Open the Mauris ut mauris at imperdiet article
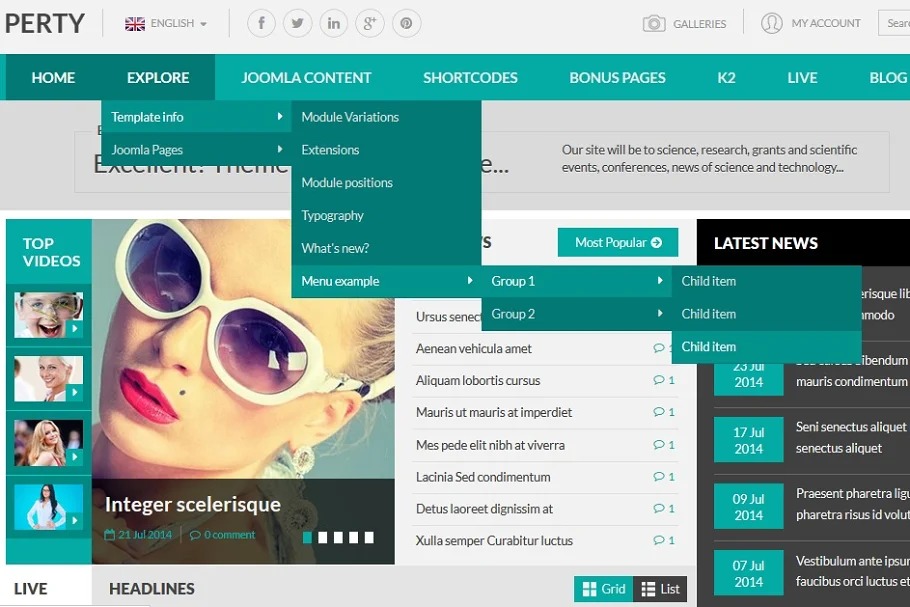This screenshot has height=607, width=910. (494, 412)
